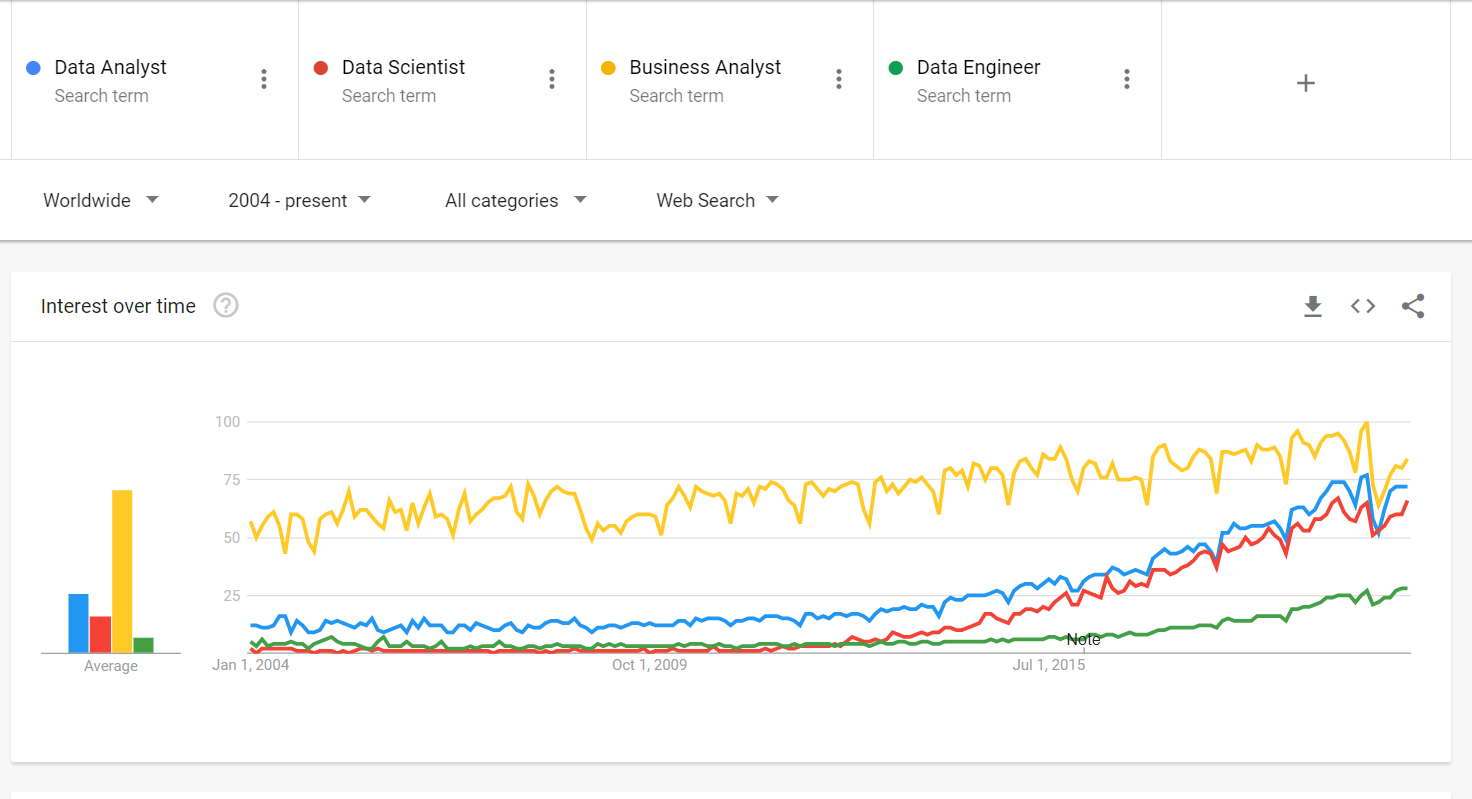The width and height of the screenshot is (1472, 799).
Task: Select the Business Analyst search term card
Action: point(720,80)
